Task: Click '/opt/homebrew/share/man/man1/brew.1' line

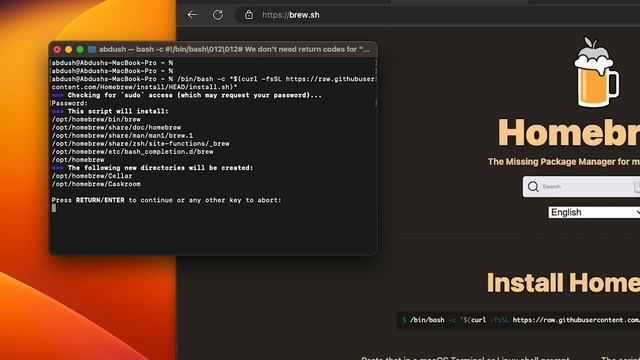Action: point(122,136)
